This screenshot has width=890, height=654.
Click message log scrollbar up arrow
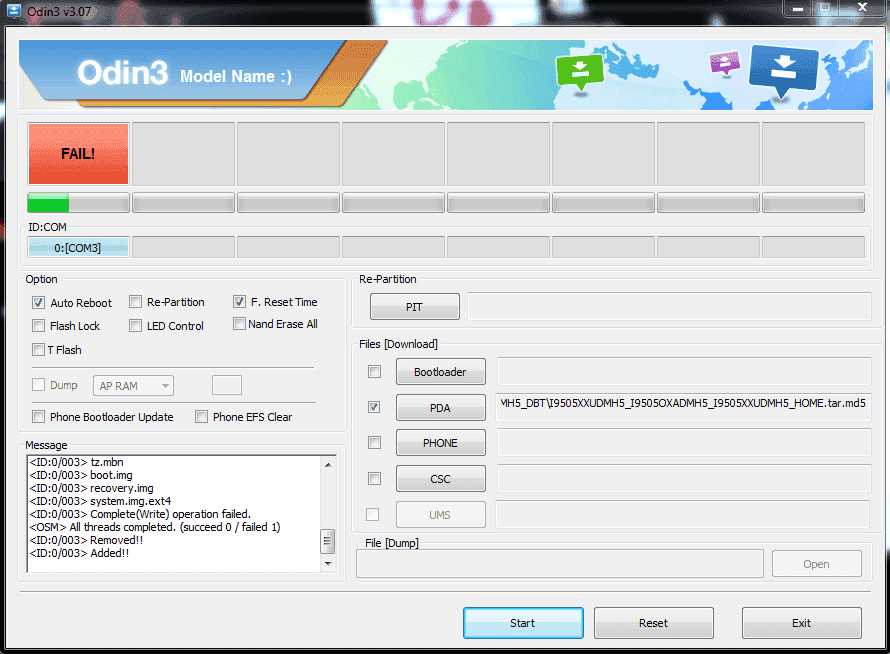[328, 464]
